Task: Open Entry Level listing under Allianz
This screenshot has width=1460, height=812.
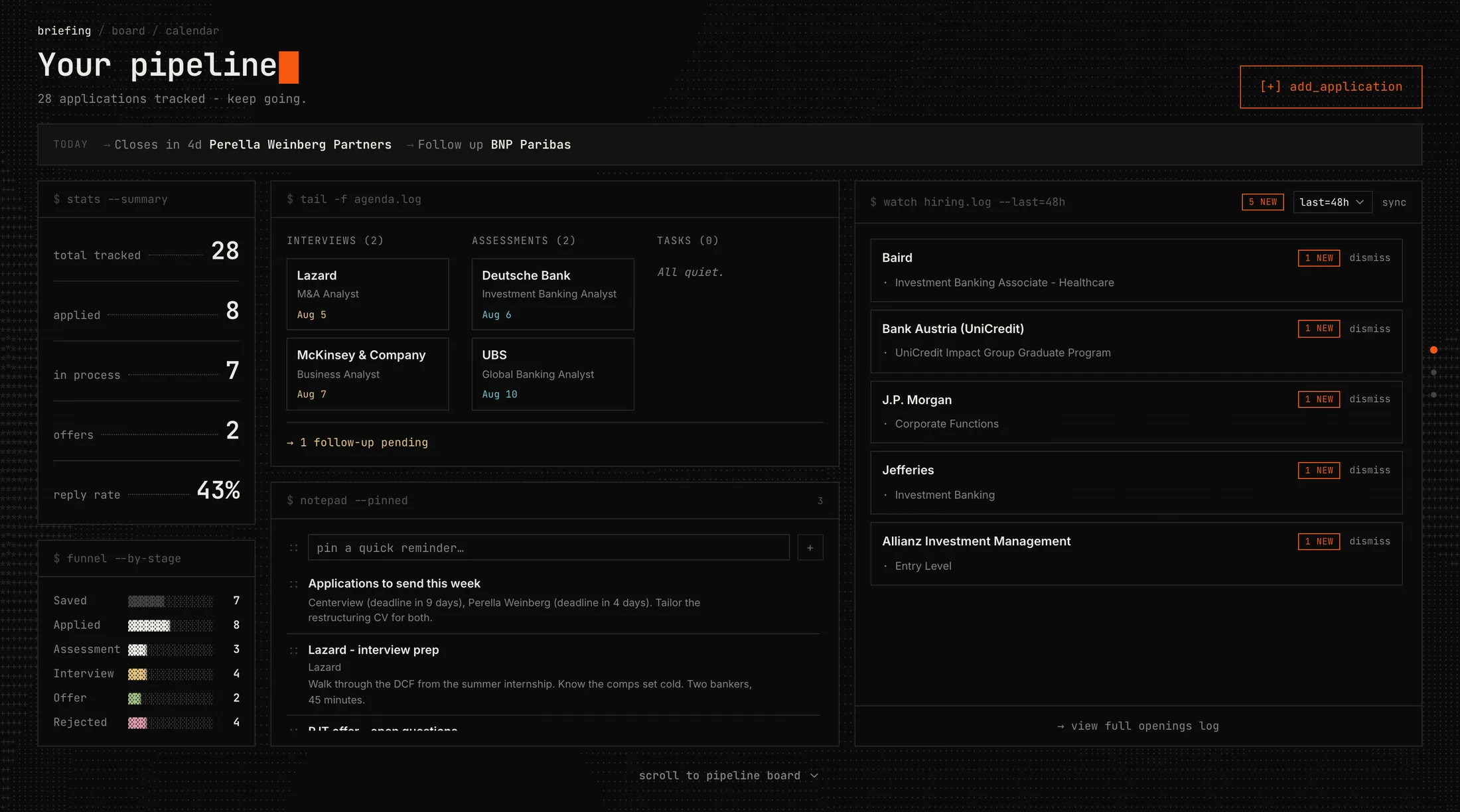Action: pos(922,566)
